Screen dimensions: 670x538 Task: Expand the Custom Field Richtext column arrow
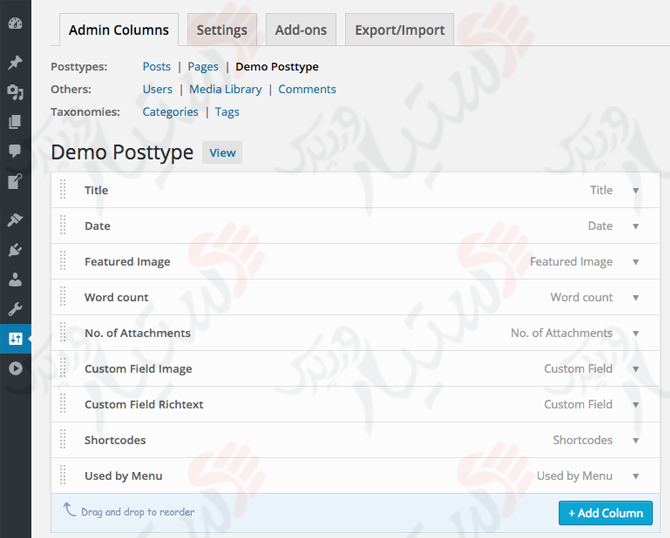point(636,405)
